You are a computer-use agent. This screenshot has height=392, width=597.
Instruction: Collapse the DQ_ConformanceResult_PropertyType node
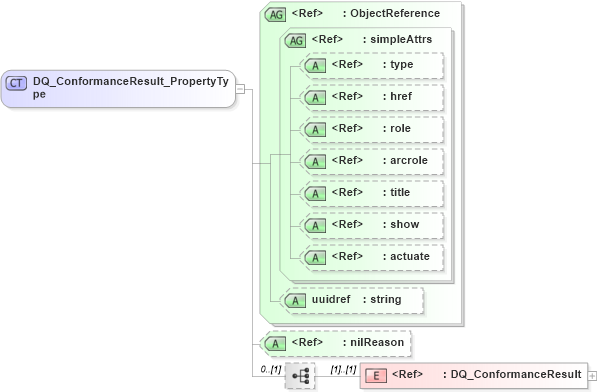[240, 89]
